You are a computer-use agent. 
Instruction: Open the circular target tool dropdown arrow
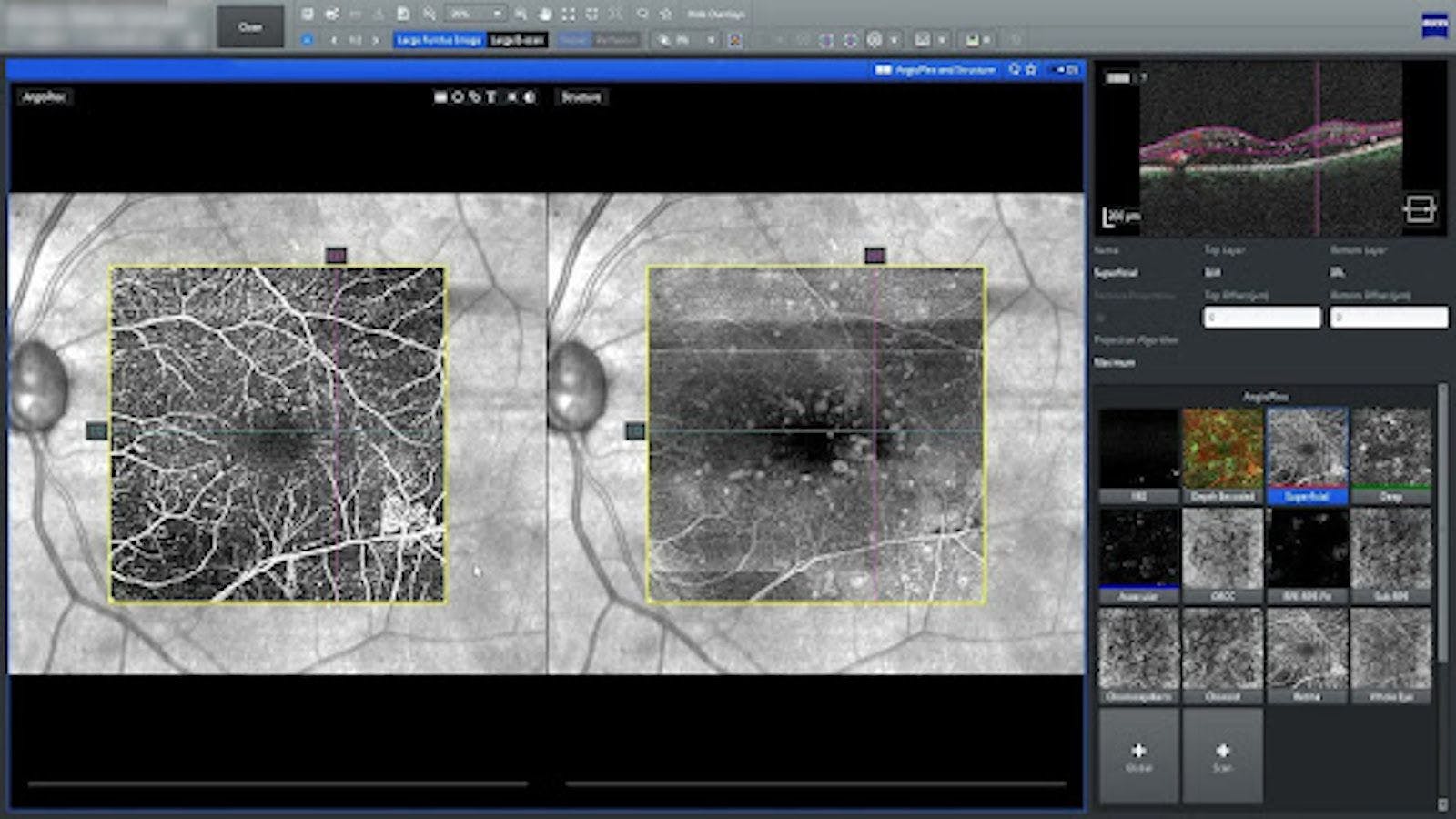coord(894,40)
